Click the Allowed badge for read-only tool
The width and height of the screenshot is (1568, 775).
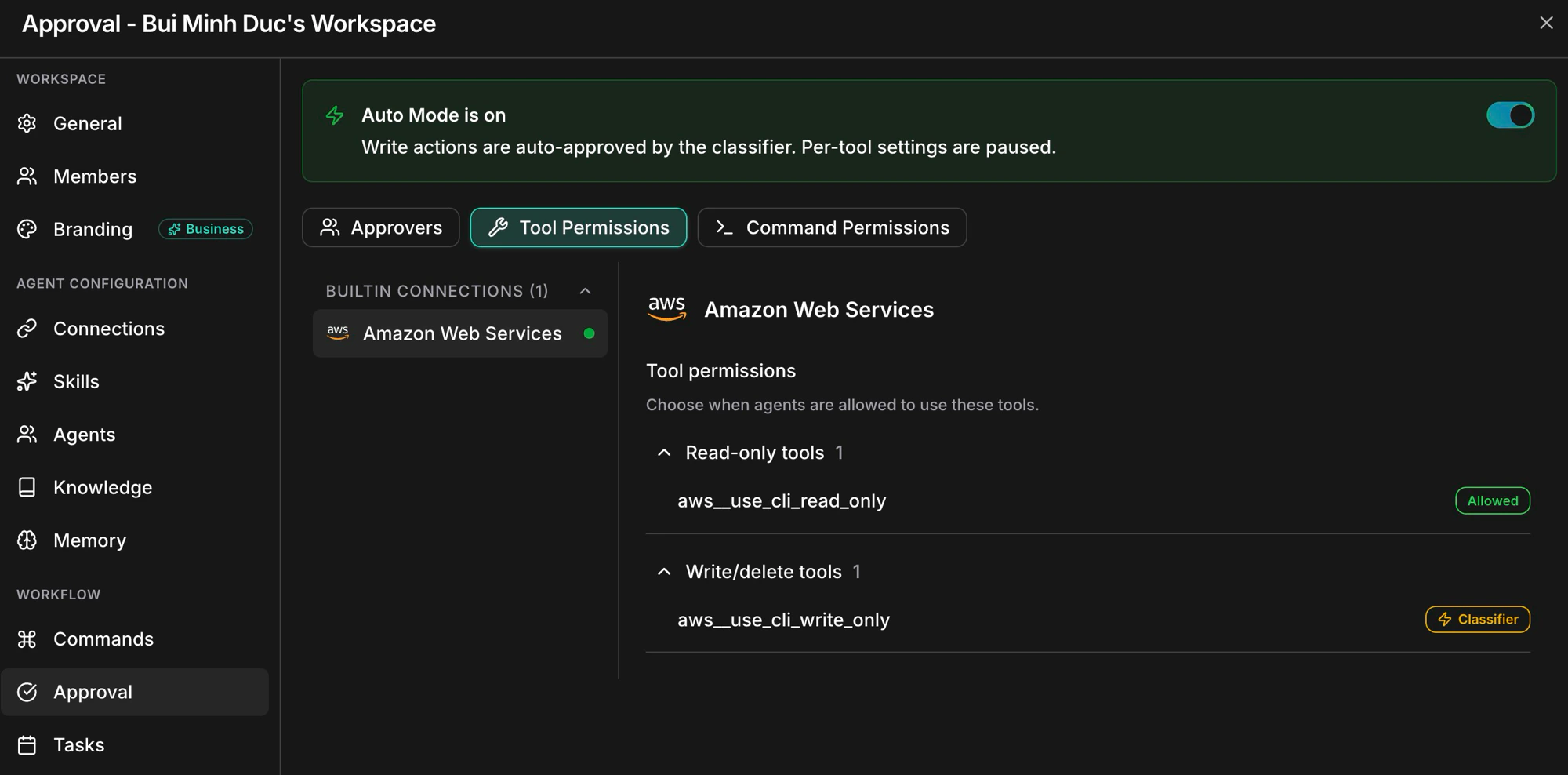pos(1493,500)
